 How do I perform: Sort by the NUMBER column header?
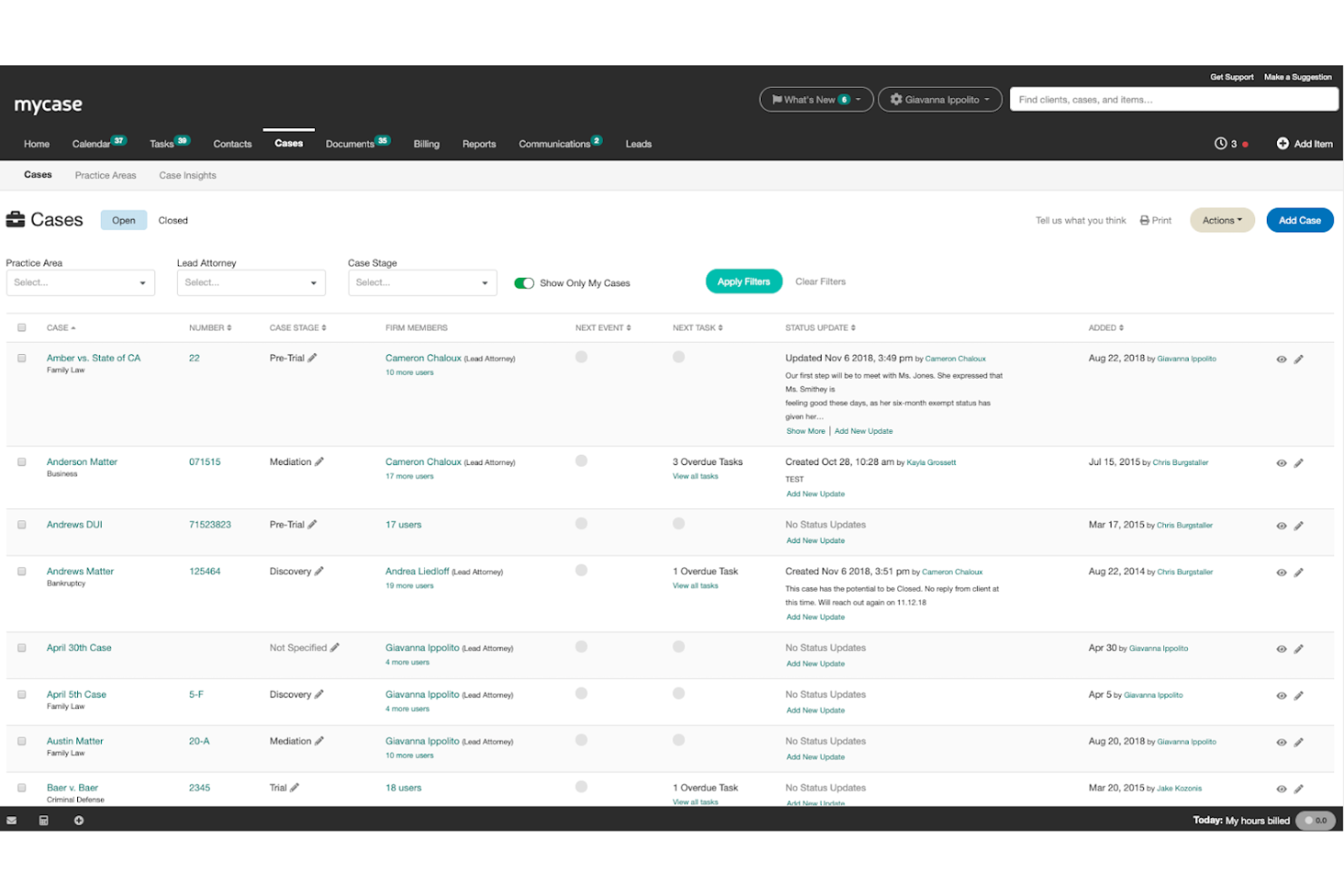click(x=210, y=328)
